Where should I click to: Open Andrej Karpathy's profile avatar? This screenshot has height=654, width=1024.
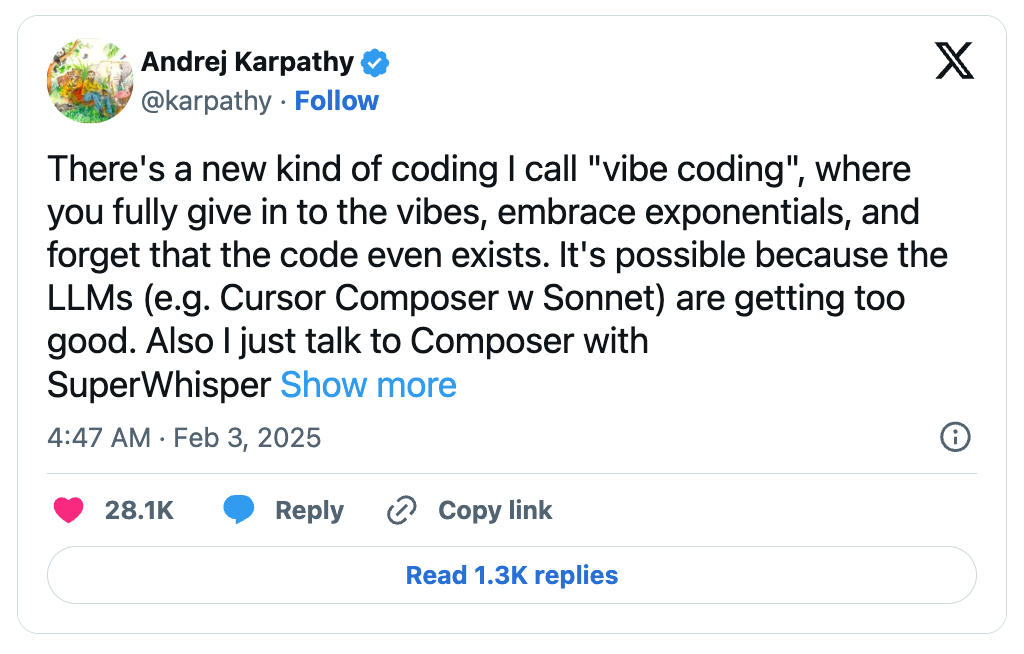(x=90, y=81)
